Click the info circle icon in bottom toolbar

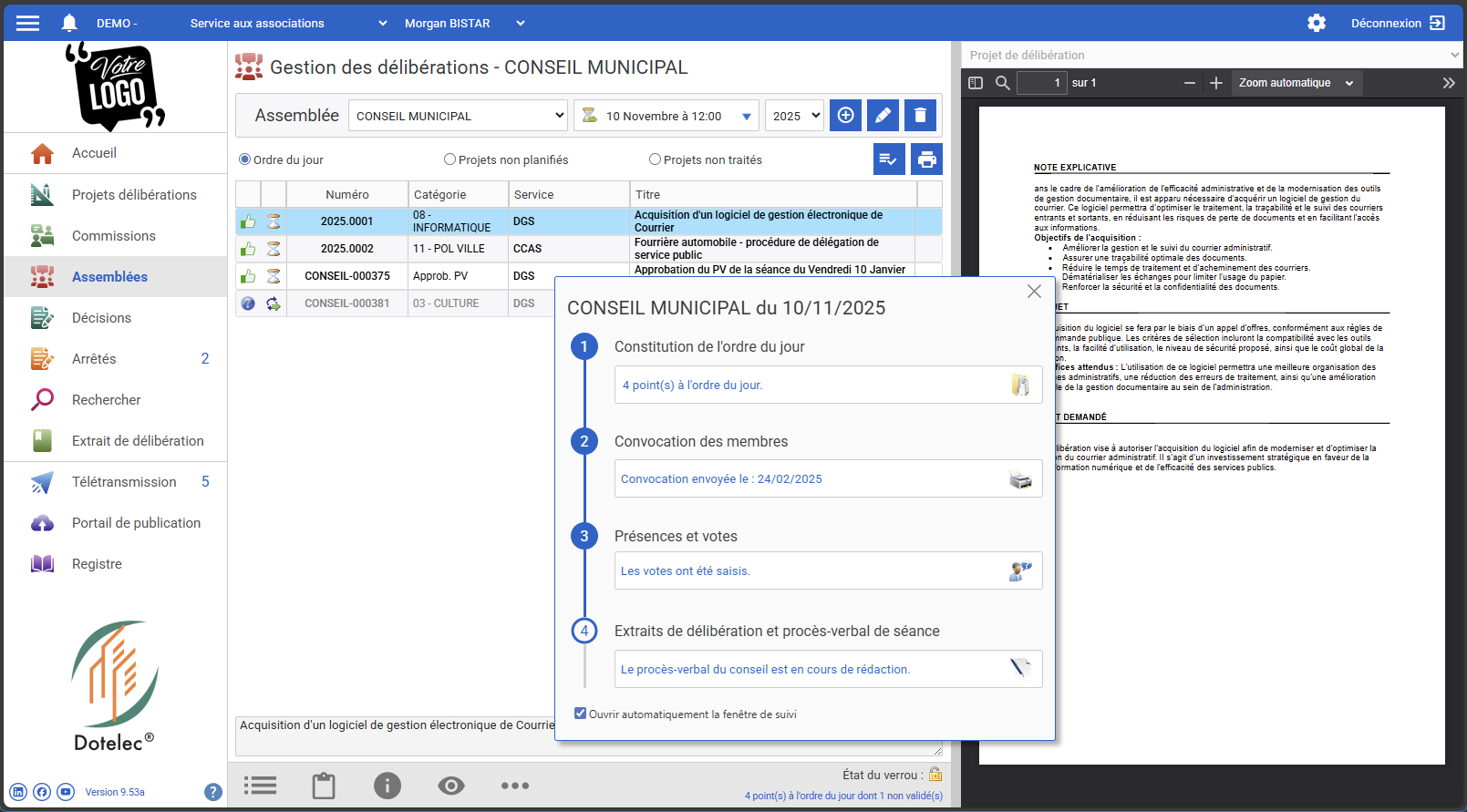pos(387,786)
